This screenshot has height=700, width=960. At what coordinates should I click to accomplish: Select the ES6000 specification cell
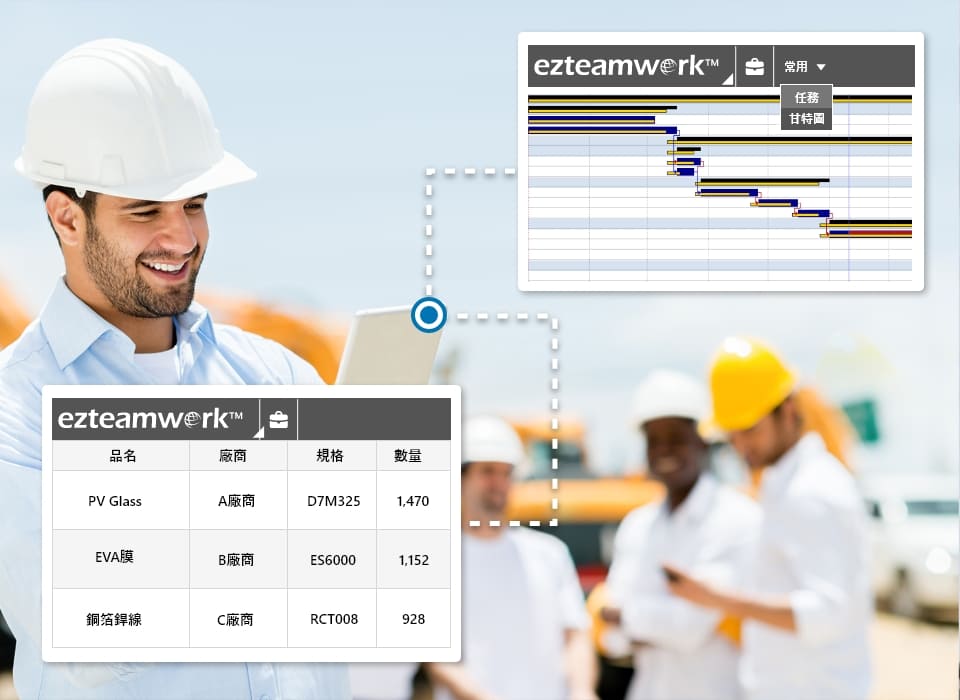(x=331, y=559)
